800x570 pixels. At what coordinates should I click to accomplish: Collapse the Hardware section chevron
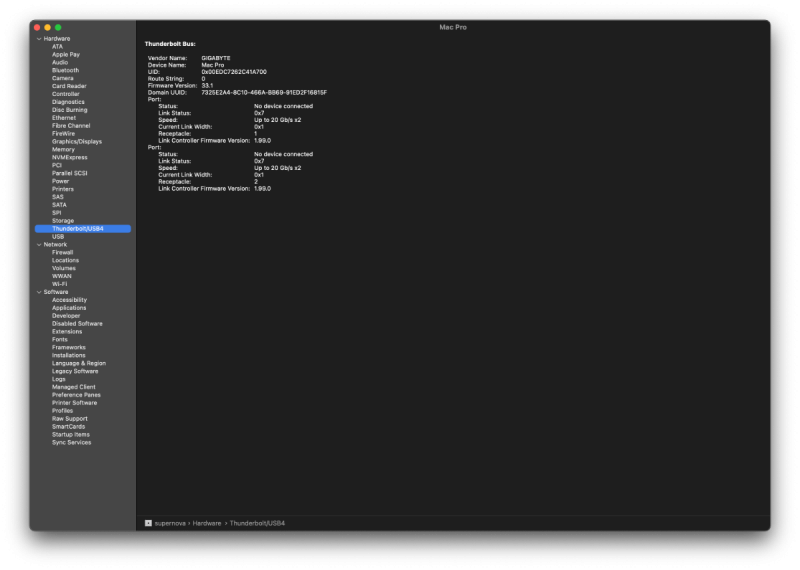tap(39, 39)
